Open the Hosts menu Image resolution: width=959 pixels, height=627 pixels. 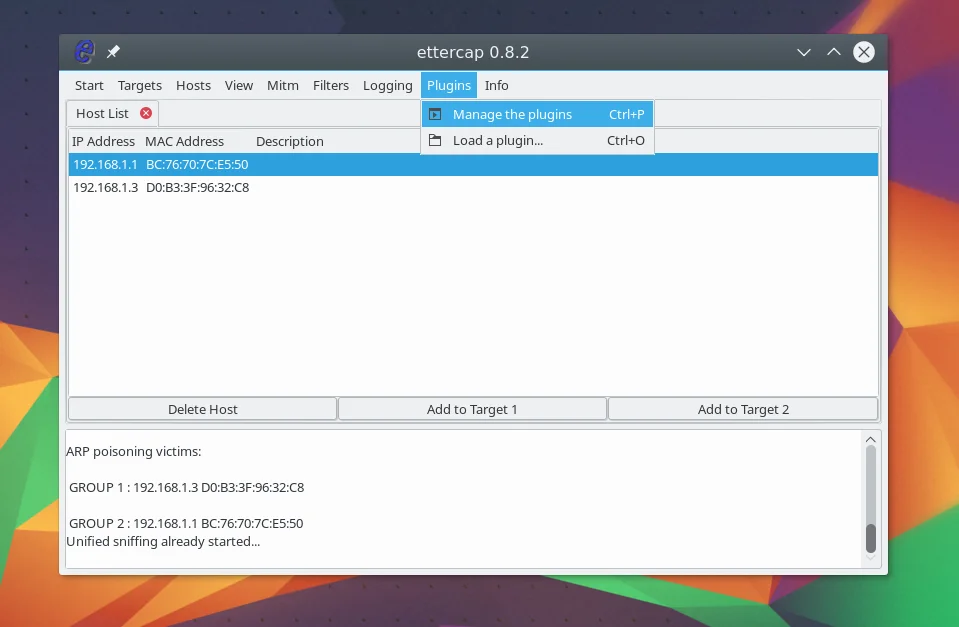193,86
